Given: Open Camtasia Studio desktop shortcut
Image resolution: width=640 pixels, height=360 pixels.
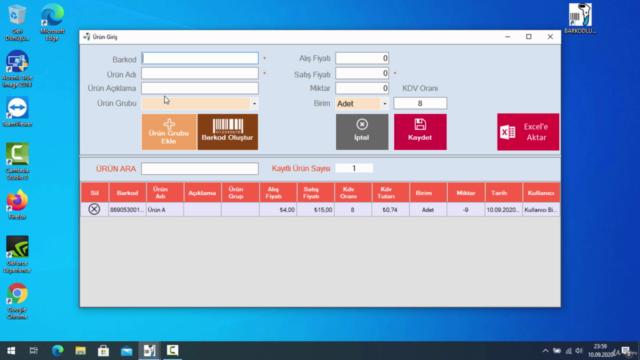Looking at the screenshot, I should [17, 161].
